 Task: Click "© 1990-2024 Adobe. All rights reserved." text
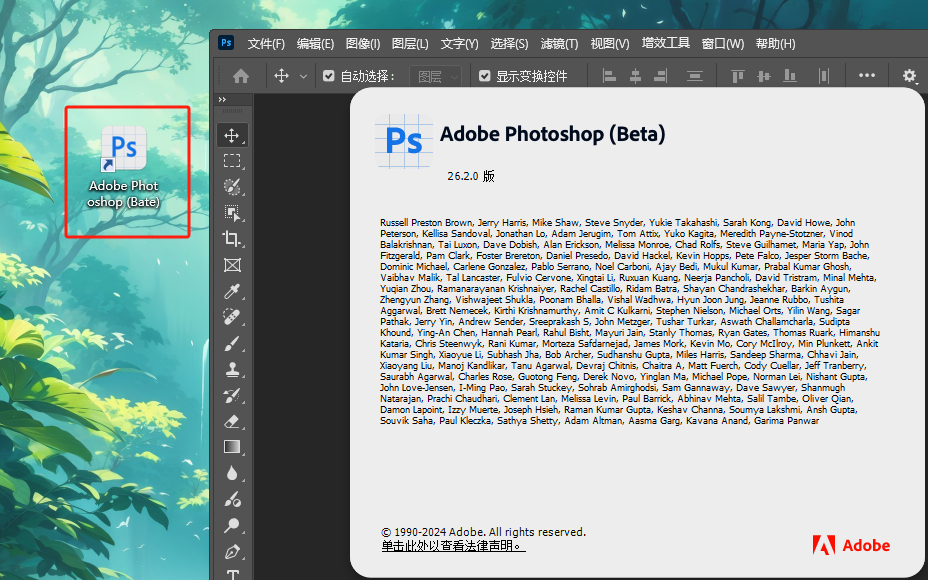click(x=484, y=532)
